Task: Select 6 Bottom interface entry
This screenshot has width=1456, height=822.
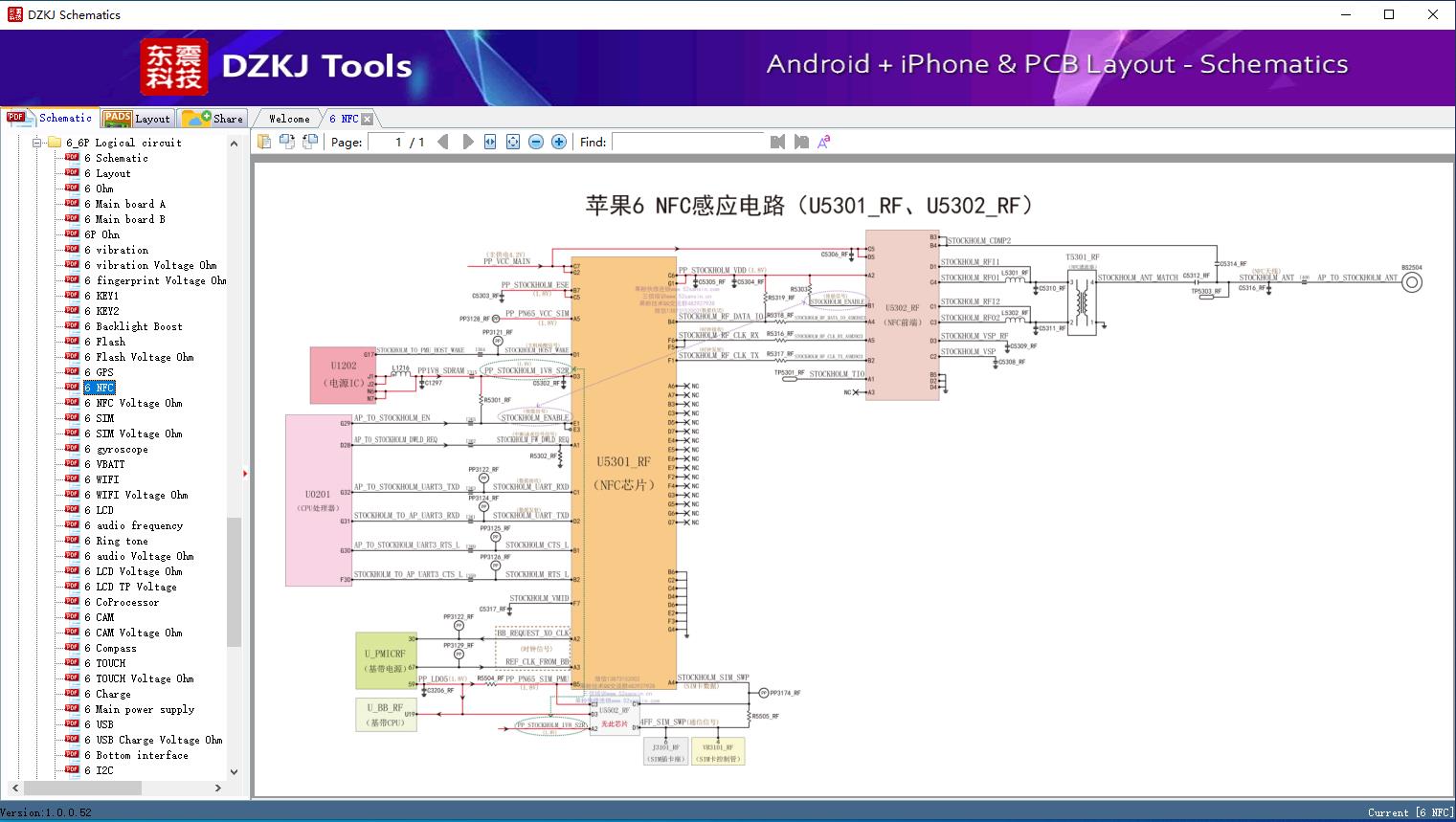Action: [x=136, y=755]
